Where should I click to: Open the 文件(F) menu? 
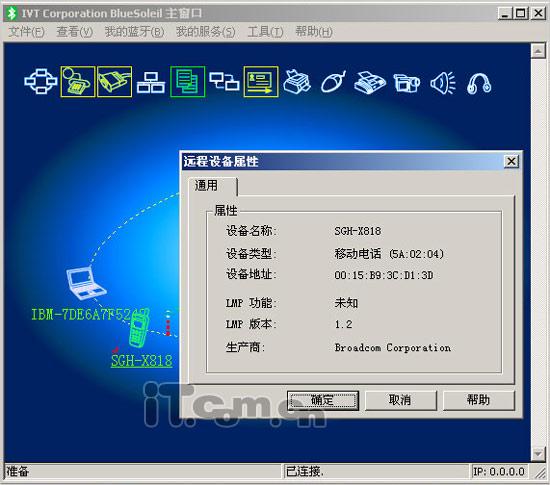26,32
